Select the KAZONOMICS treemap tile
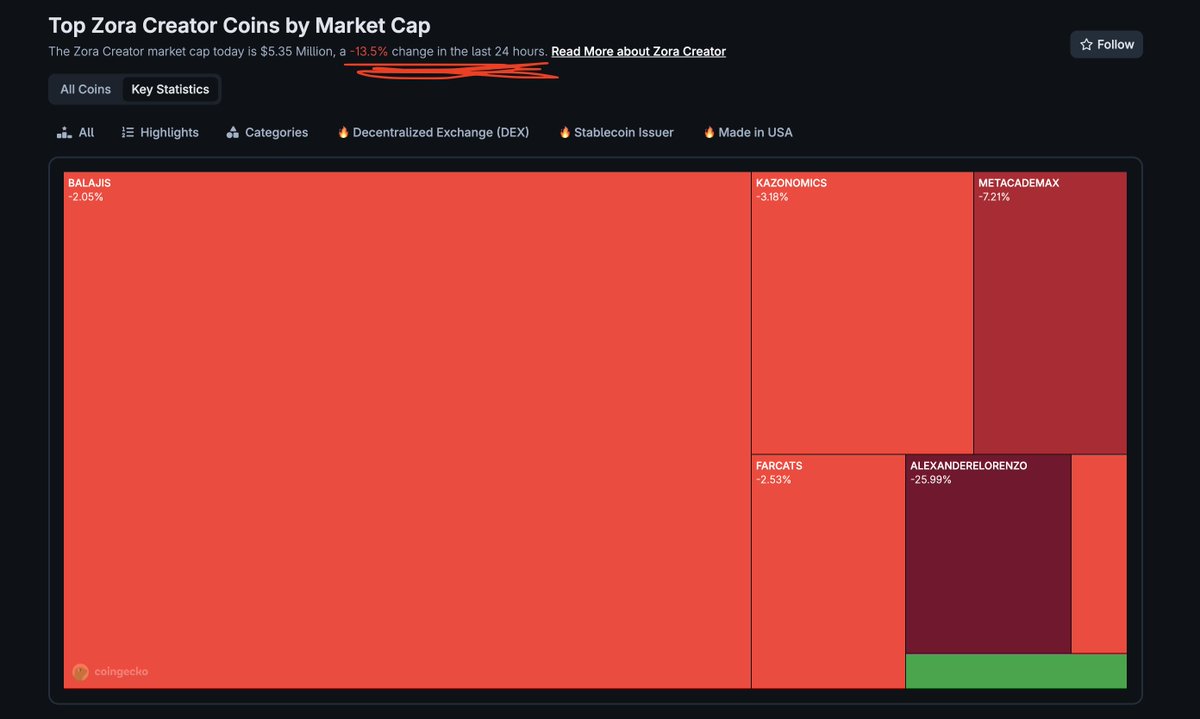1200x719 pixels. click(862, 313)
